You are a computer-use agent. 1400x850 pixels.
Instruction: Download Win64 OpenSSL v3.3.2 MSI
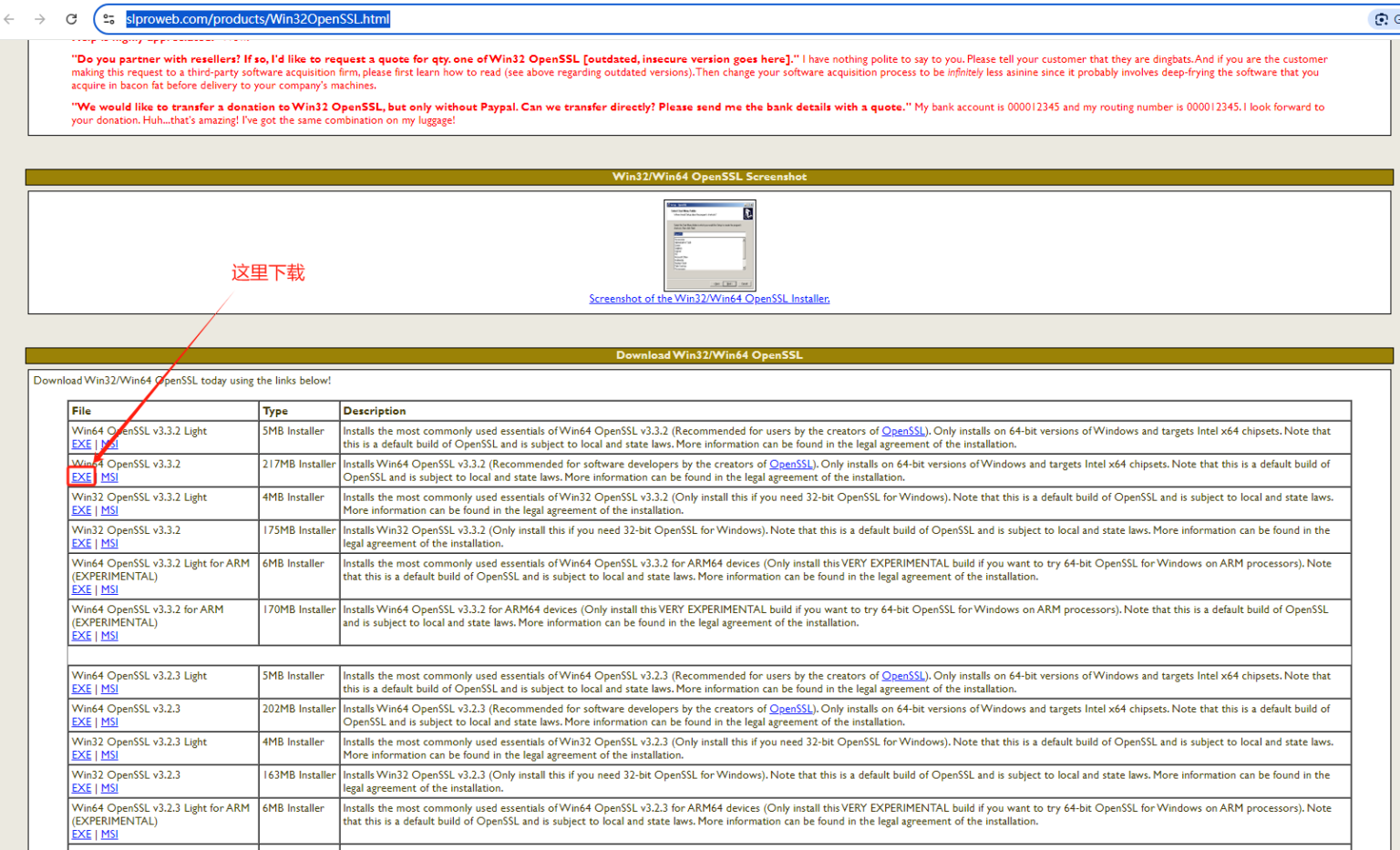[109, 477]
